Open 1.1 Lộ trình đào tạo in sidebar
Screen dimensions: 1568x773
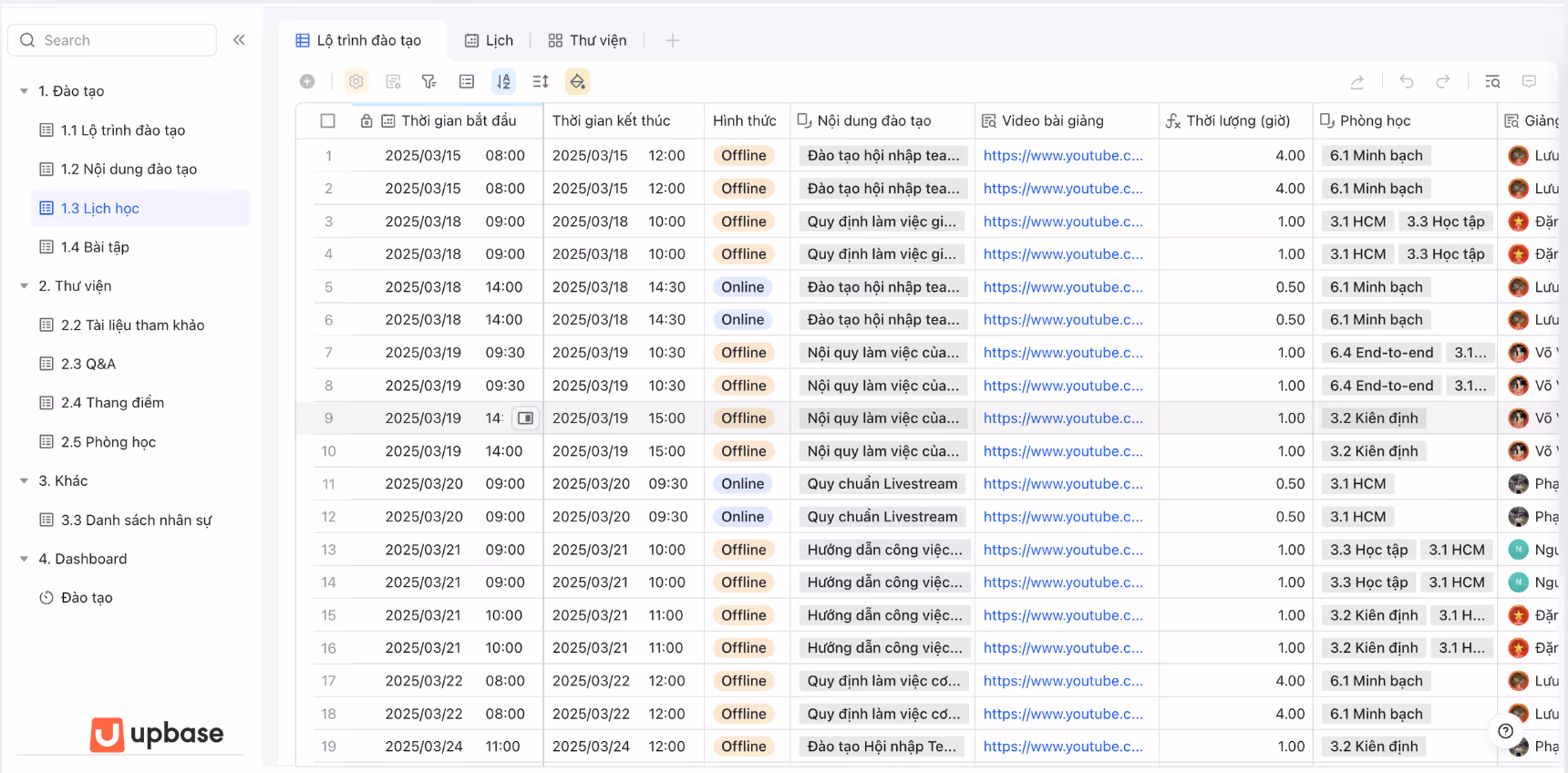pos(140,130)
